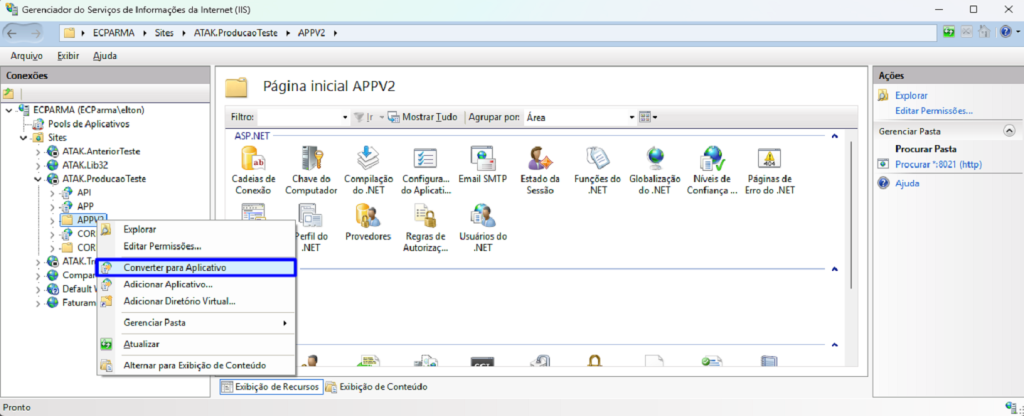Open Chave do Computador icon

click(x=311, y=160)
